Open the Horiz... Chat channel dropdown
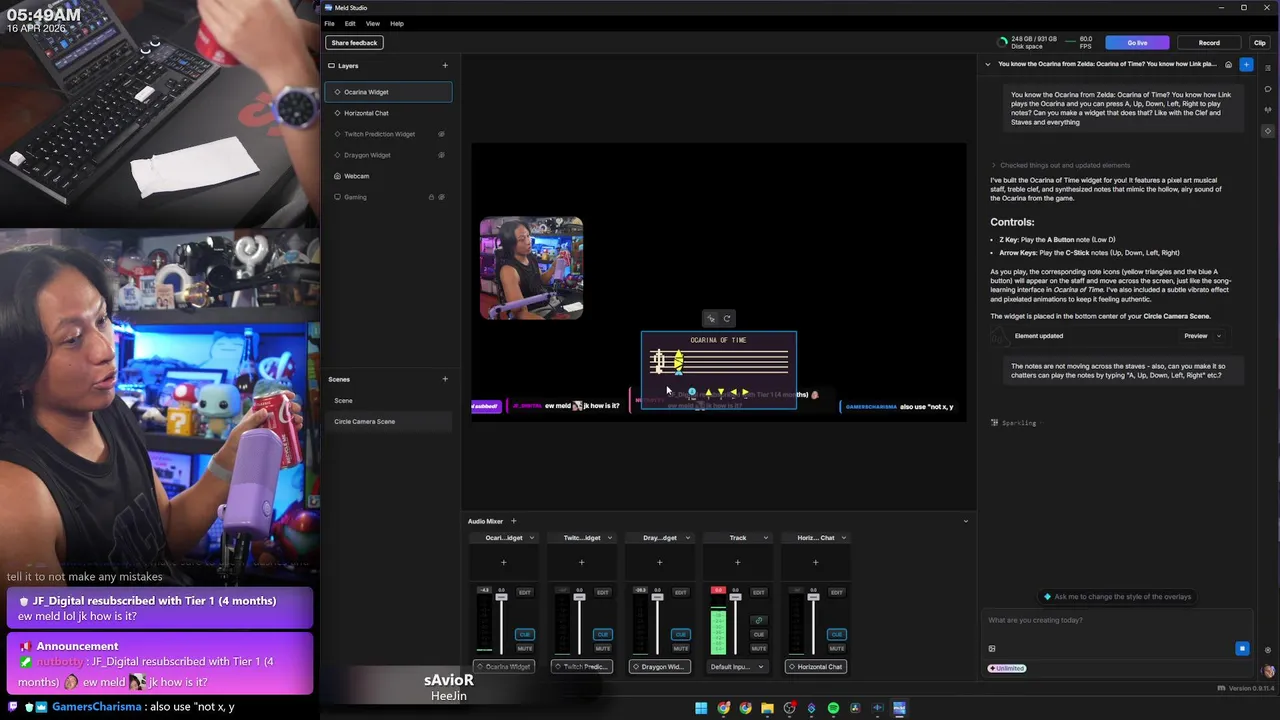Screen dimensions: 1280x720 tap(844, 538)
